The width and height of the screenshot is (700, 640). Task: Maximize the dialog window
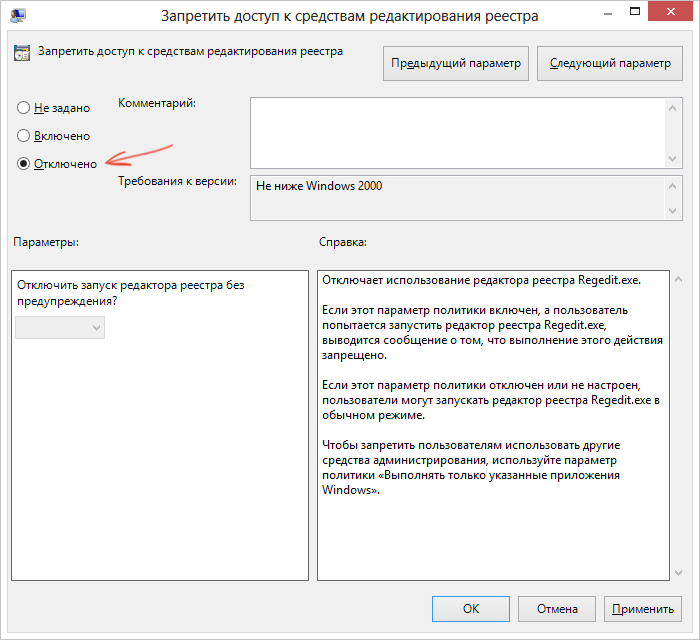tap(634, 12)
